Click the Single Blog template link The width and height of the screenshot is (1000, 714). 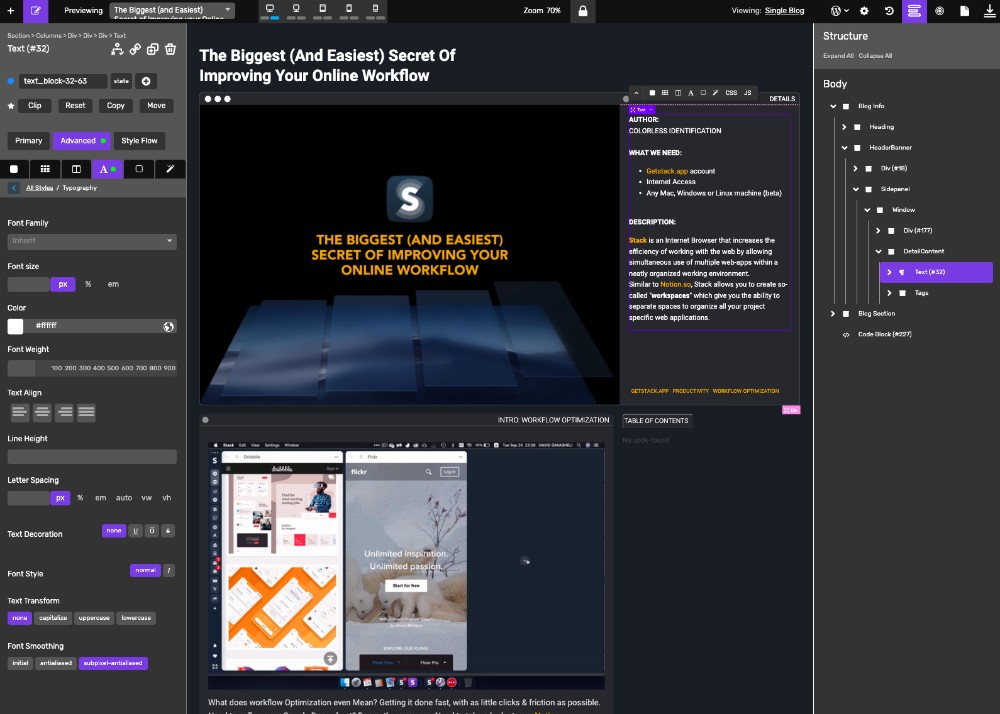pyautogui.click(x=784, y=11)
